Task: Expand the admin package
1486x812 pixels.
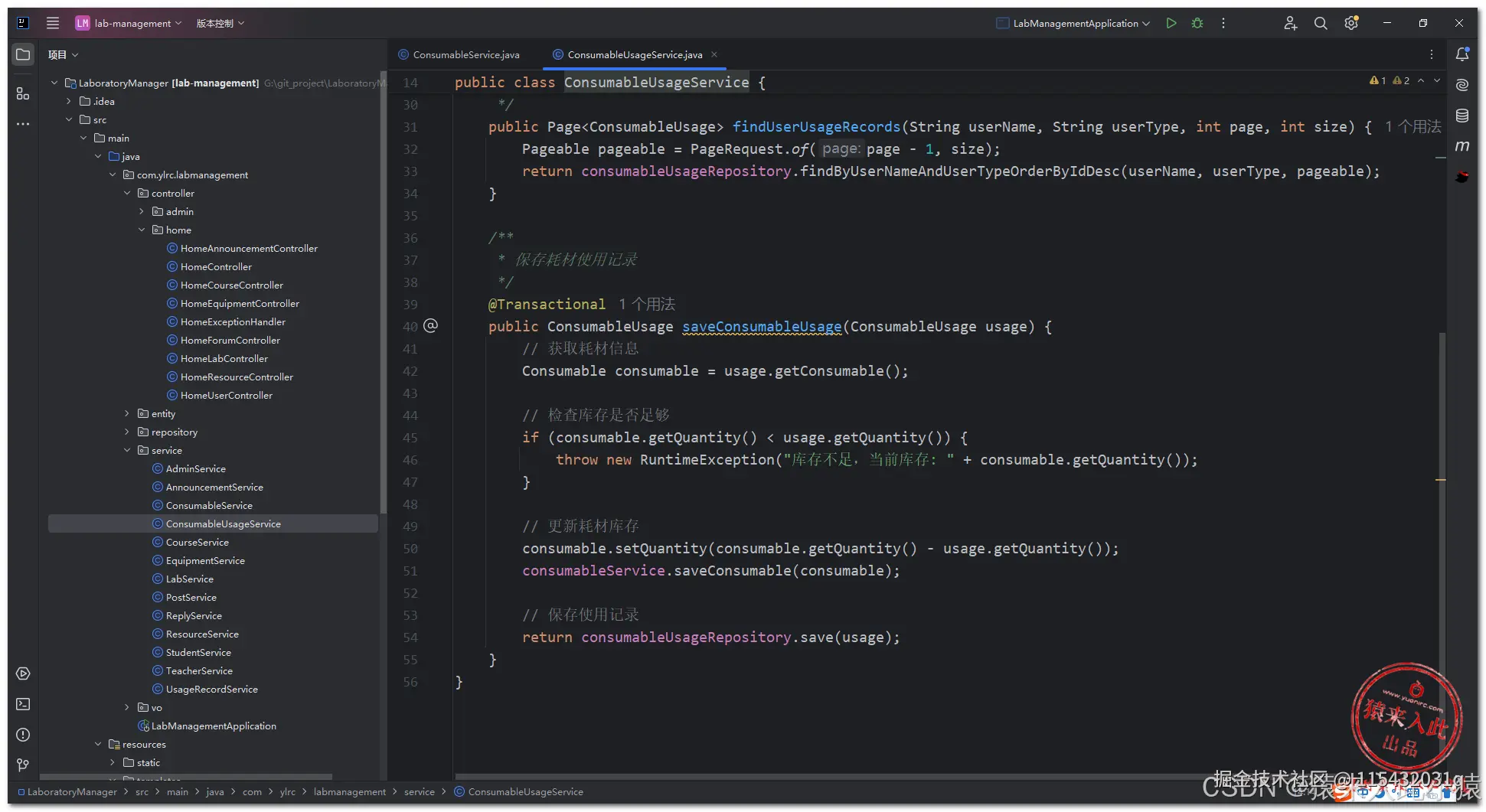Action: point(142,211)
